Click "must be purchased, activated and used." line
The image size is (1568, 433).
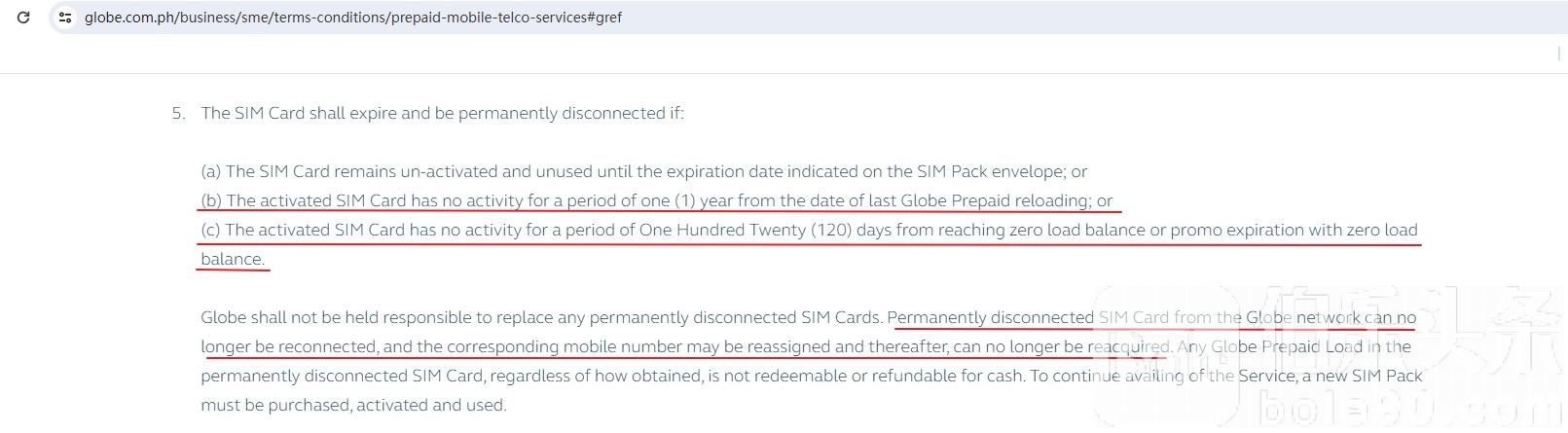click(x=353, y=405)
